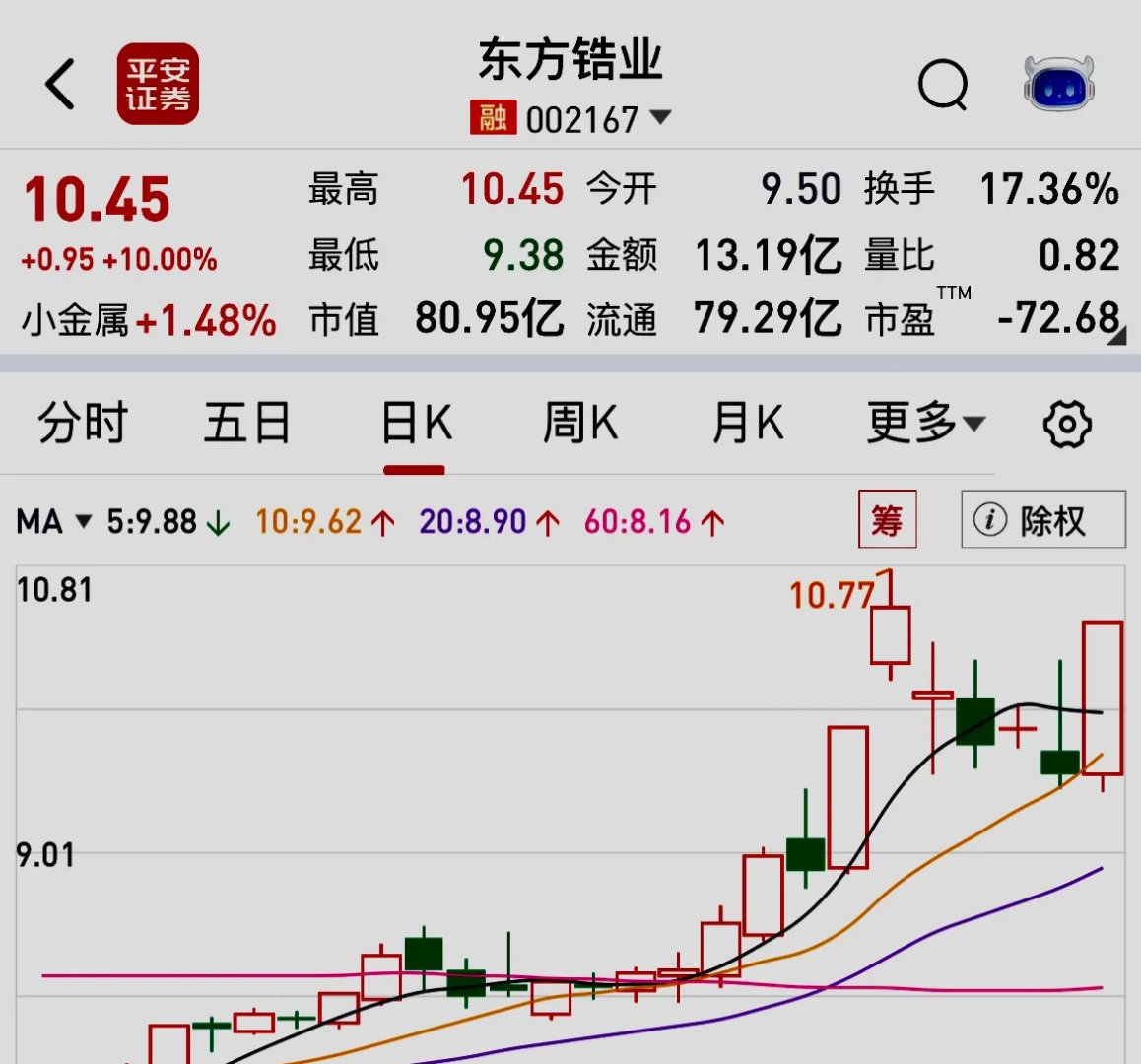The width and height of the screenshot is (1141, 1064).
Task: Tap 市值 value 80.95亿
Action: (x=490, y=319)
